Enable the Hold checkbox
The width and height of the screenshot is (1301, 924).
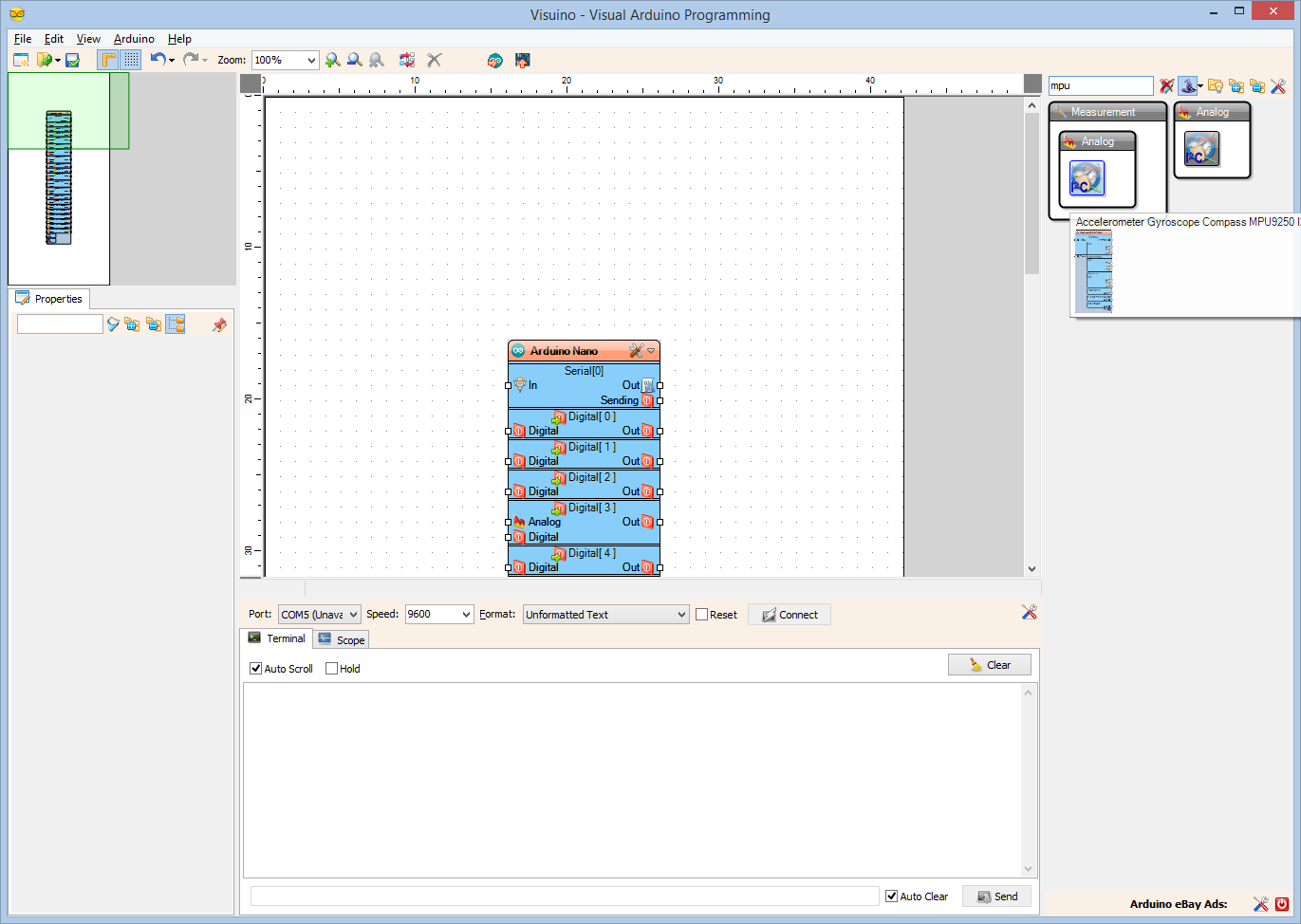[331, 669]
